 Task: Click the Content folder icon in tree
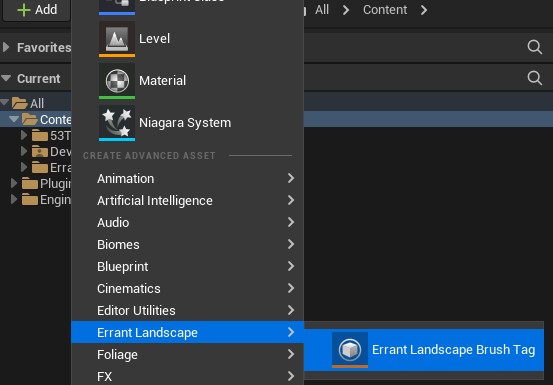point(30,119)
